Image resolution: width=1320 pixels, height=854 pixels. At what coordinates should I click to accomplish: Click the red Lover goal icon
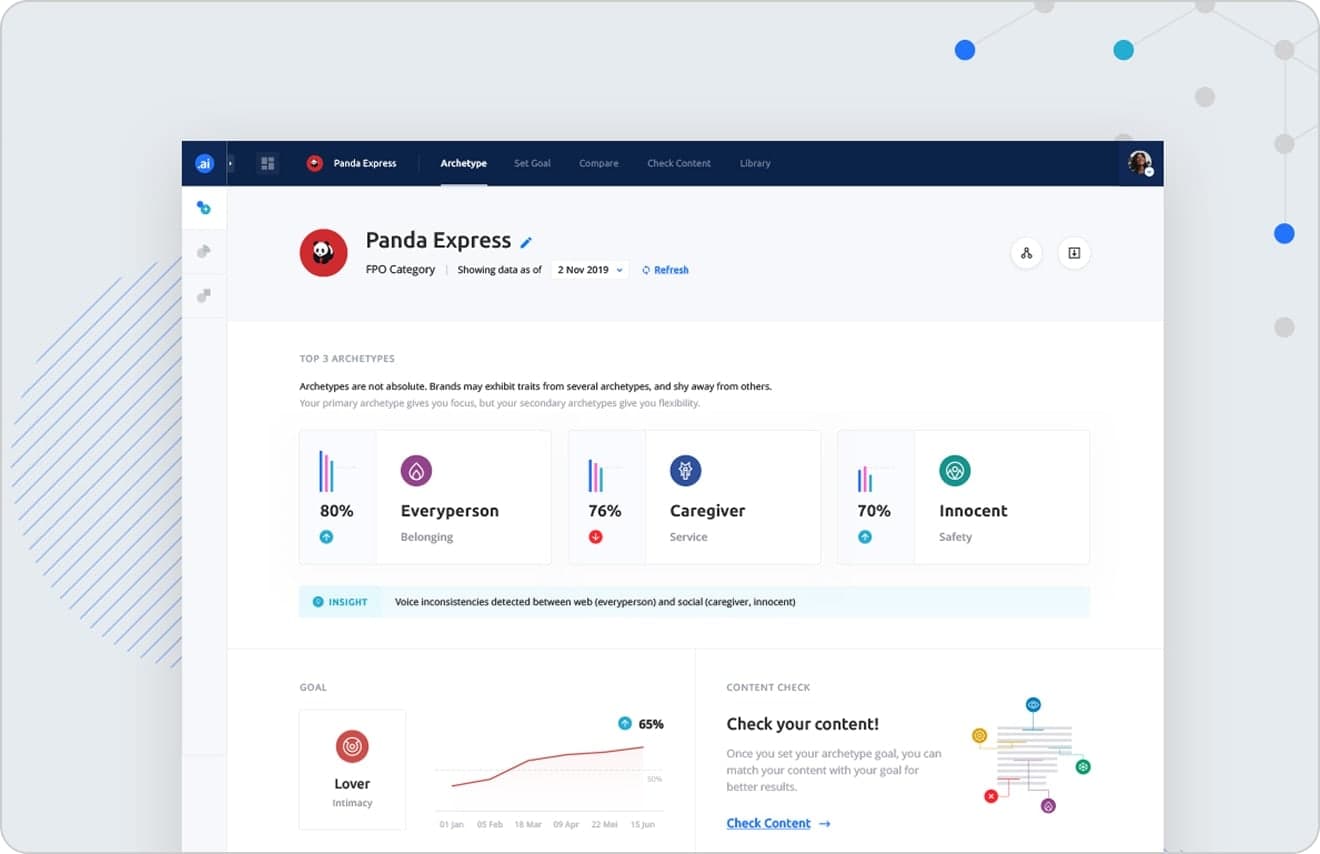[352, 746]
